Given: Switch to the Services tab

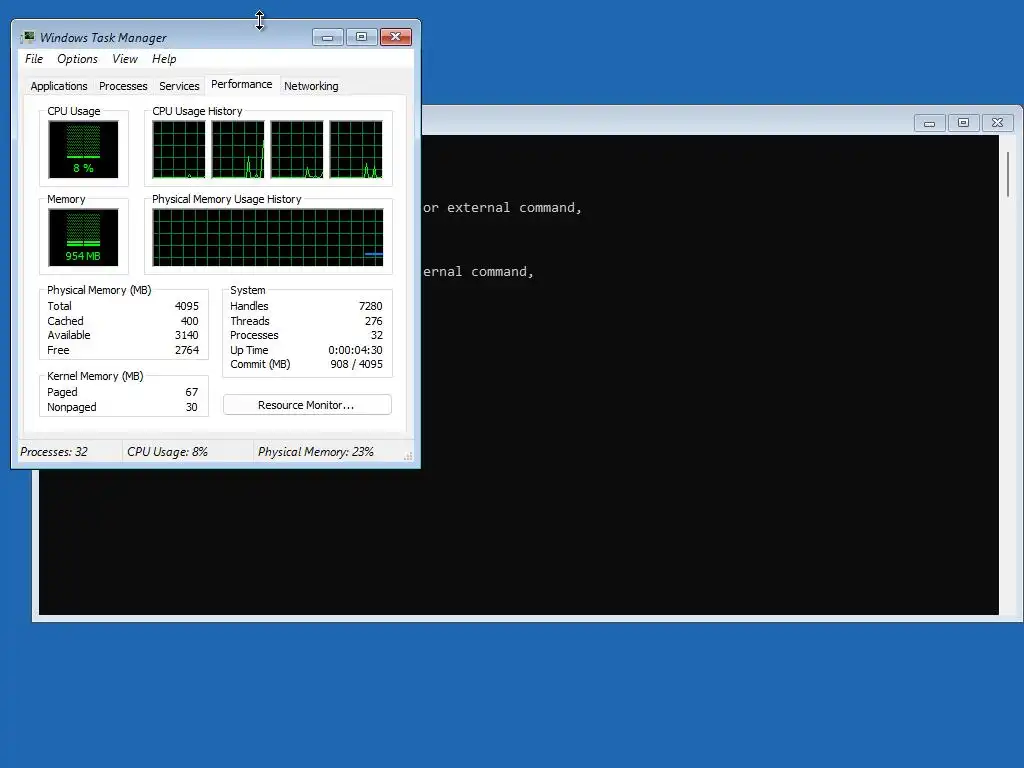Looking at the screenshot, I should coord(179,86).
